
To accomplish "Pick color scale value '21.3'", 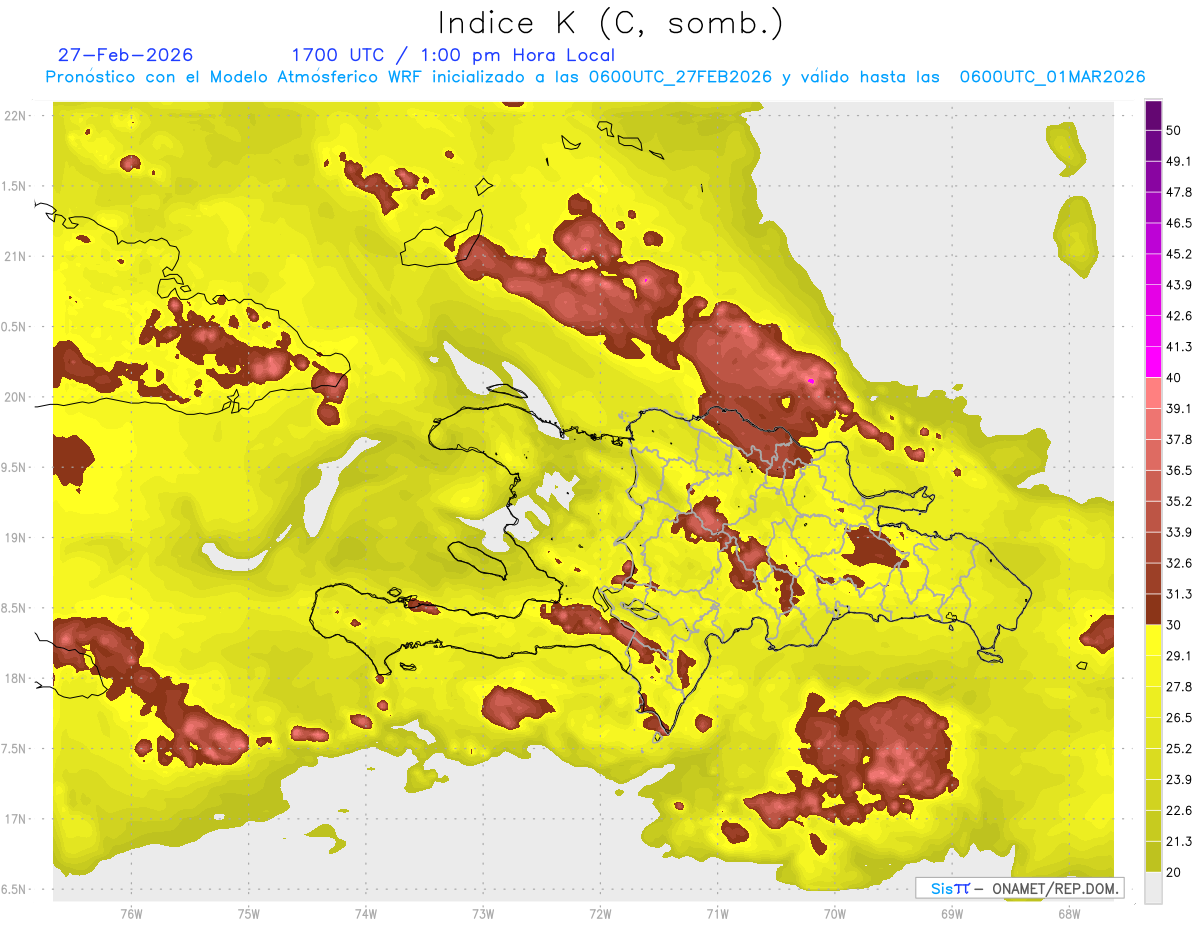I will pos(1179,842).
